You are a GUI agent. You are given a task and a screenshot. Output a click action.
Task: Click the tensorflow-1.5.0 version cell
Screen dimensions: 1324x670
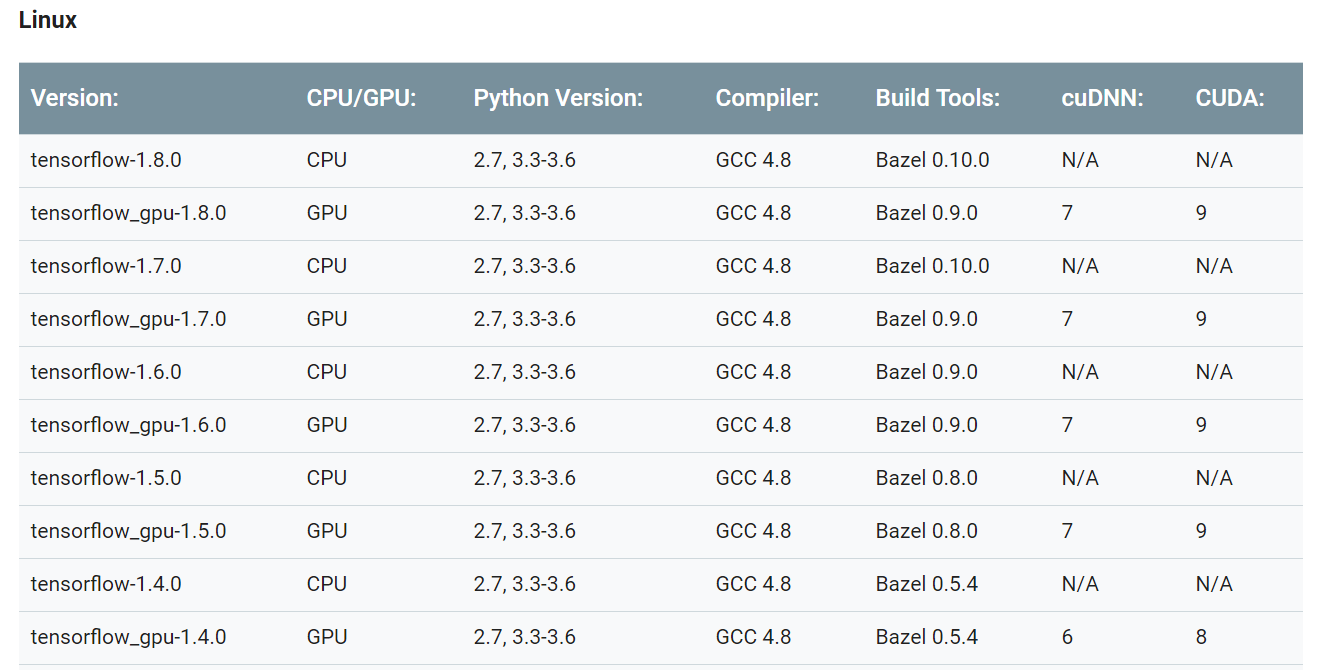106,478
